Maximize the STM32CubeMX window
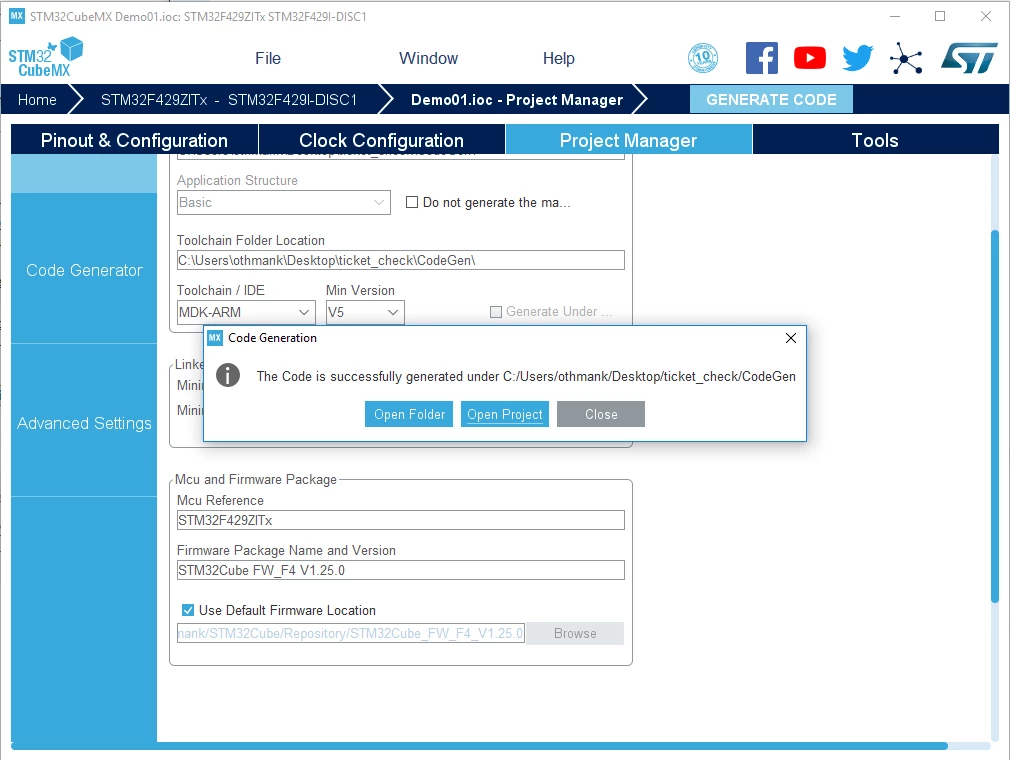 tap(940, 16)
